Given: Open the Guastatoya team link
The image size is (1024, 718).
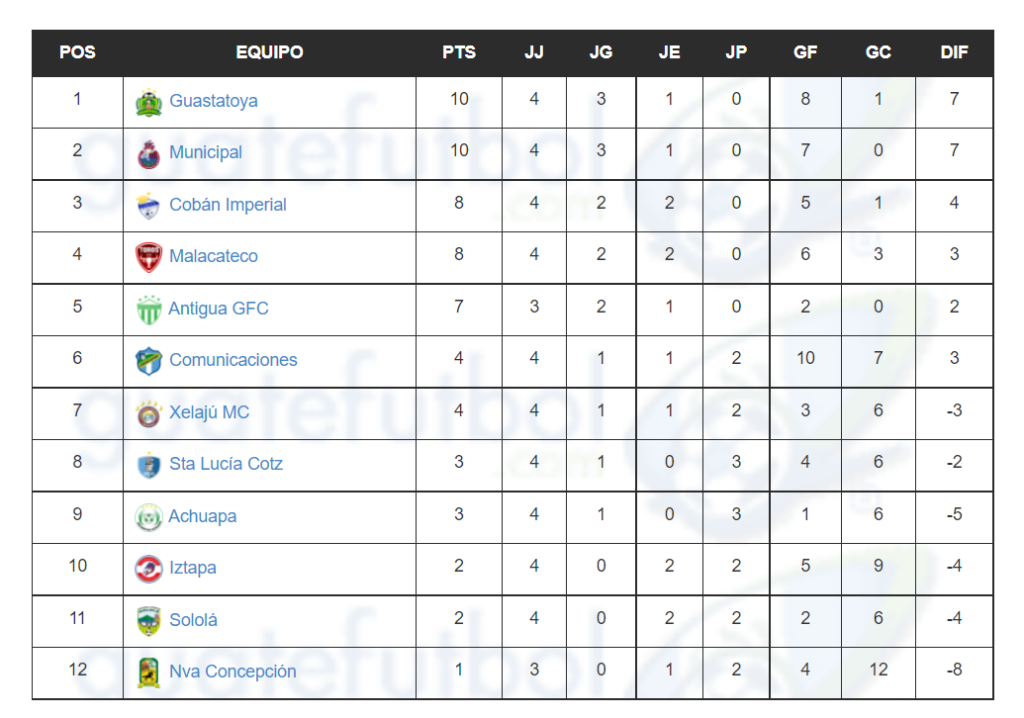Looking at the screenshot, I should (213, 101).
